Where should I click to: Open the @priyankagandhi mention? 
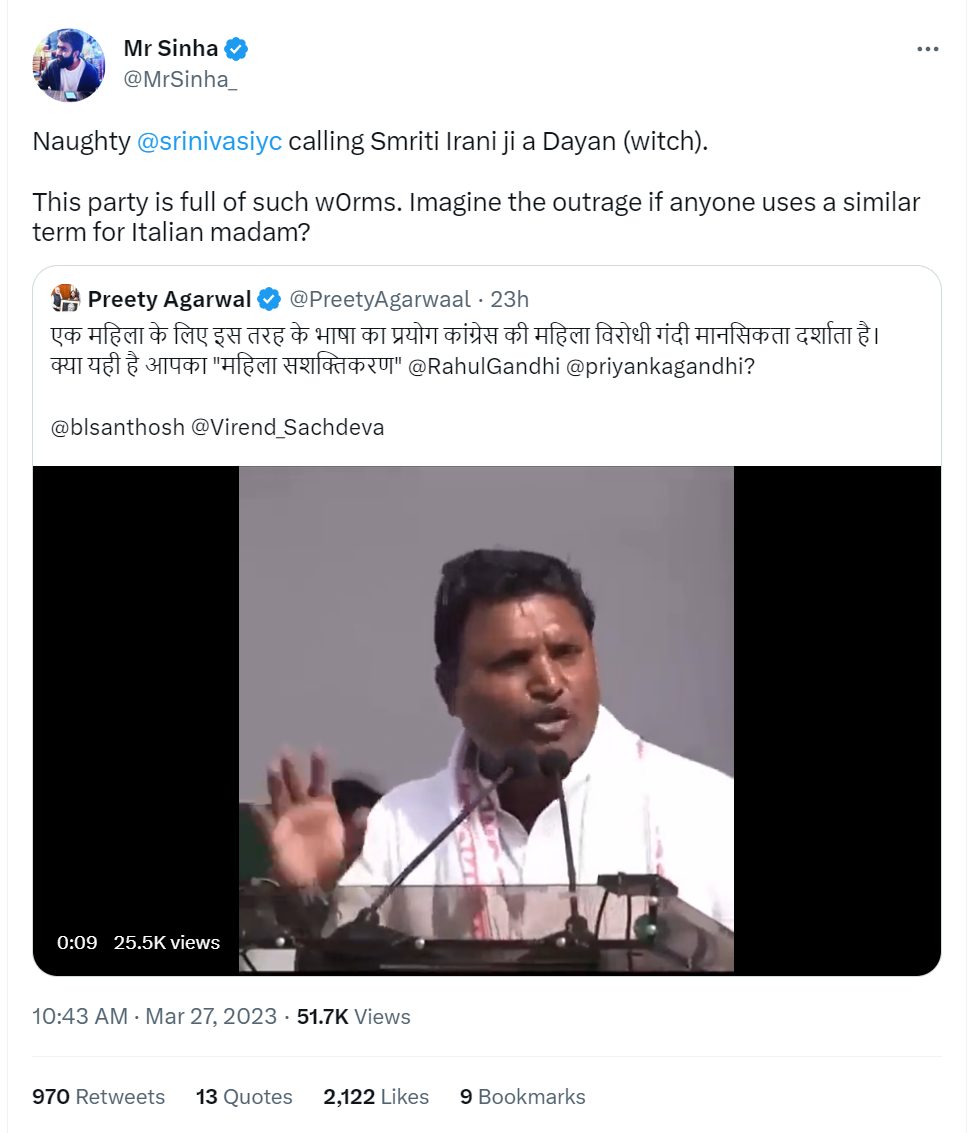[660, 366]
